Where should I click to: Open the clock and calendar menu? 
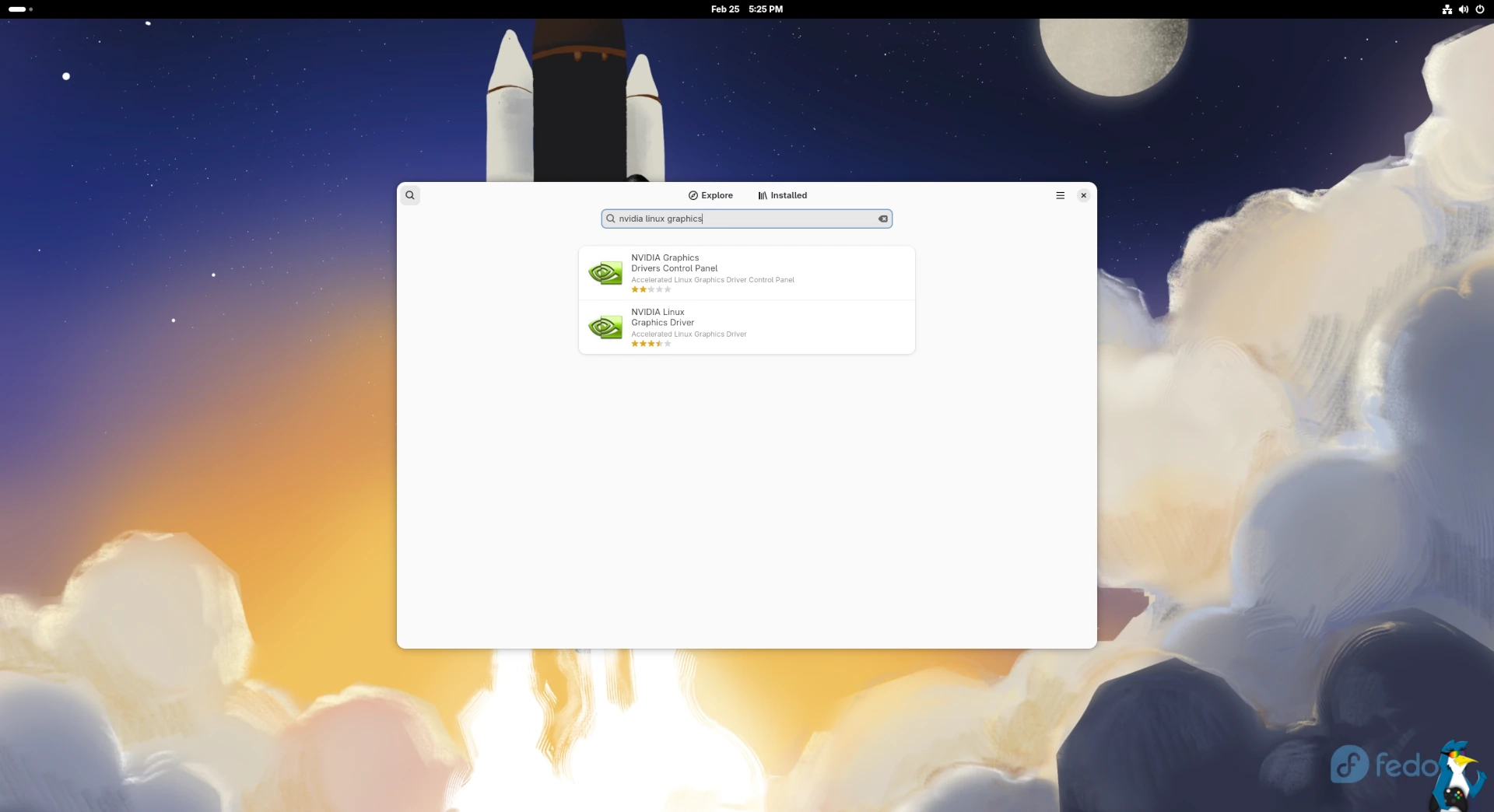coord(746,9)
